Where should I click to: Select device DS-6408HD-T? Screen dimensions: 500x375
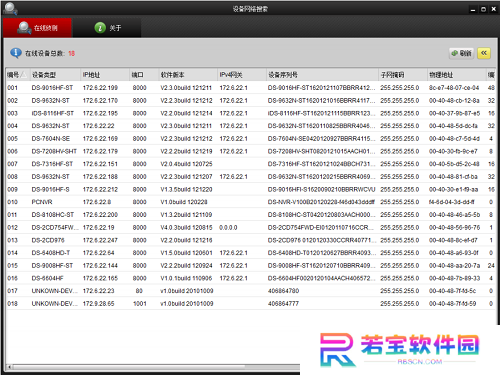click(51, 253)
